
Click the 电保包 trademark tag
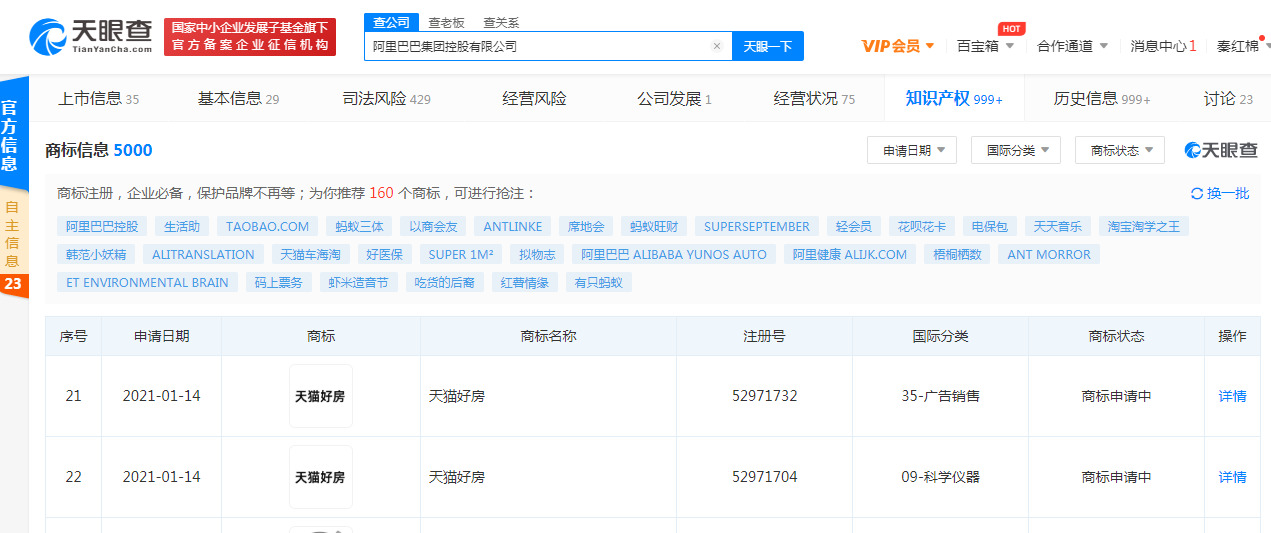[989, 226]
